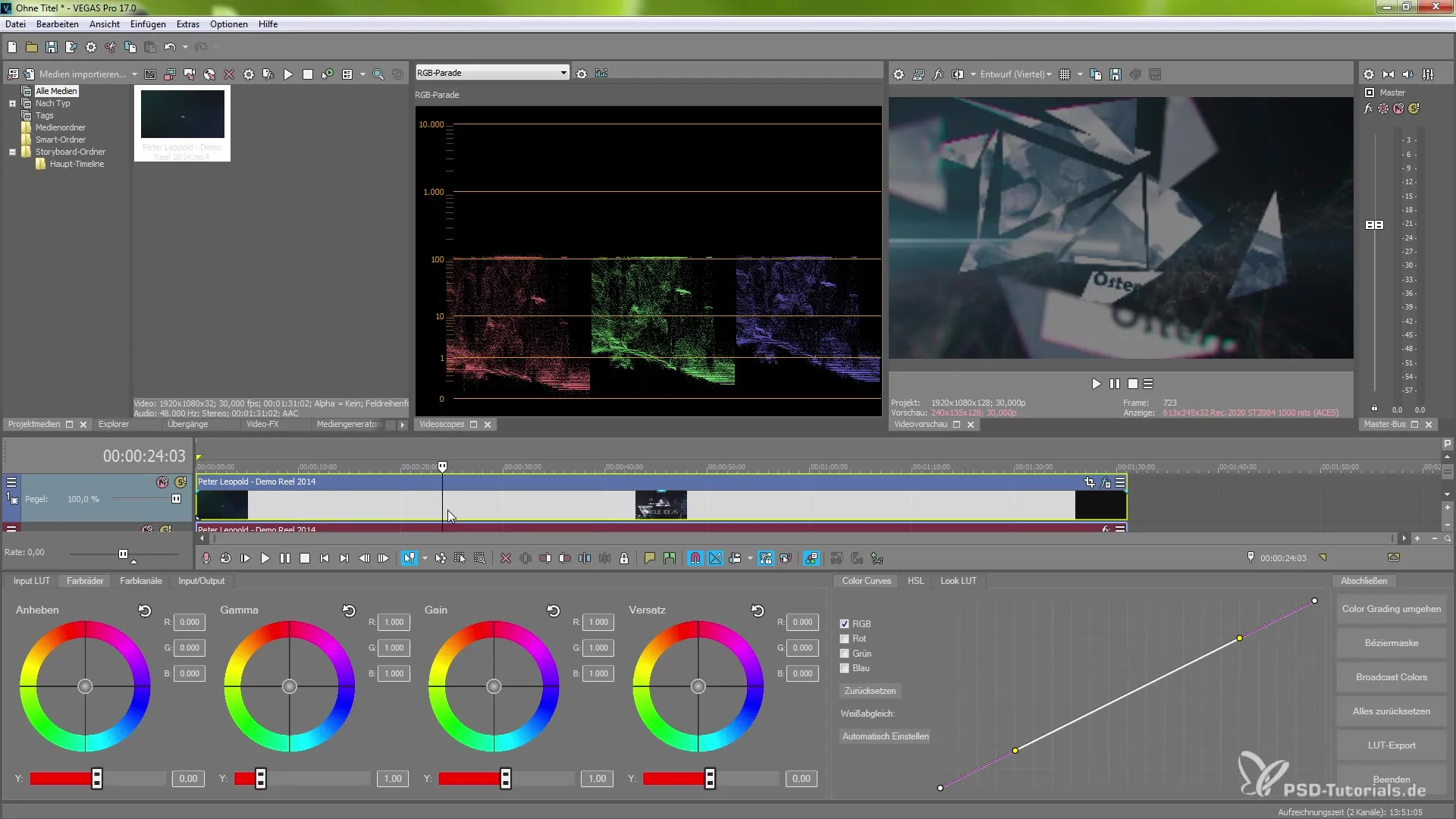Click the event pan/crop icon on the video clip

[x=1090, y=482]
